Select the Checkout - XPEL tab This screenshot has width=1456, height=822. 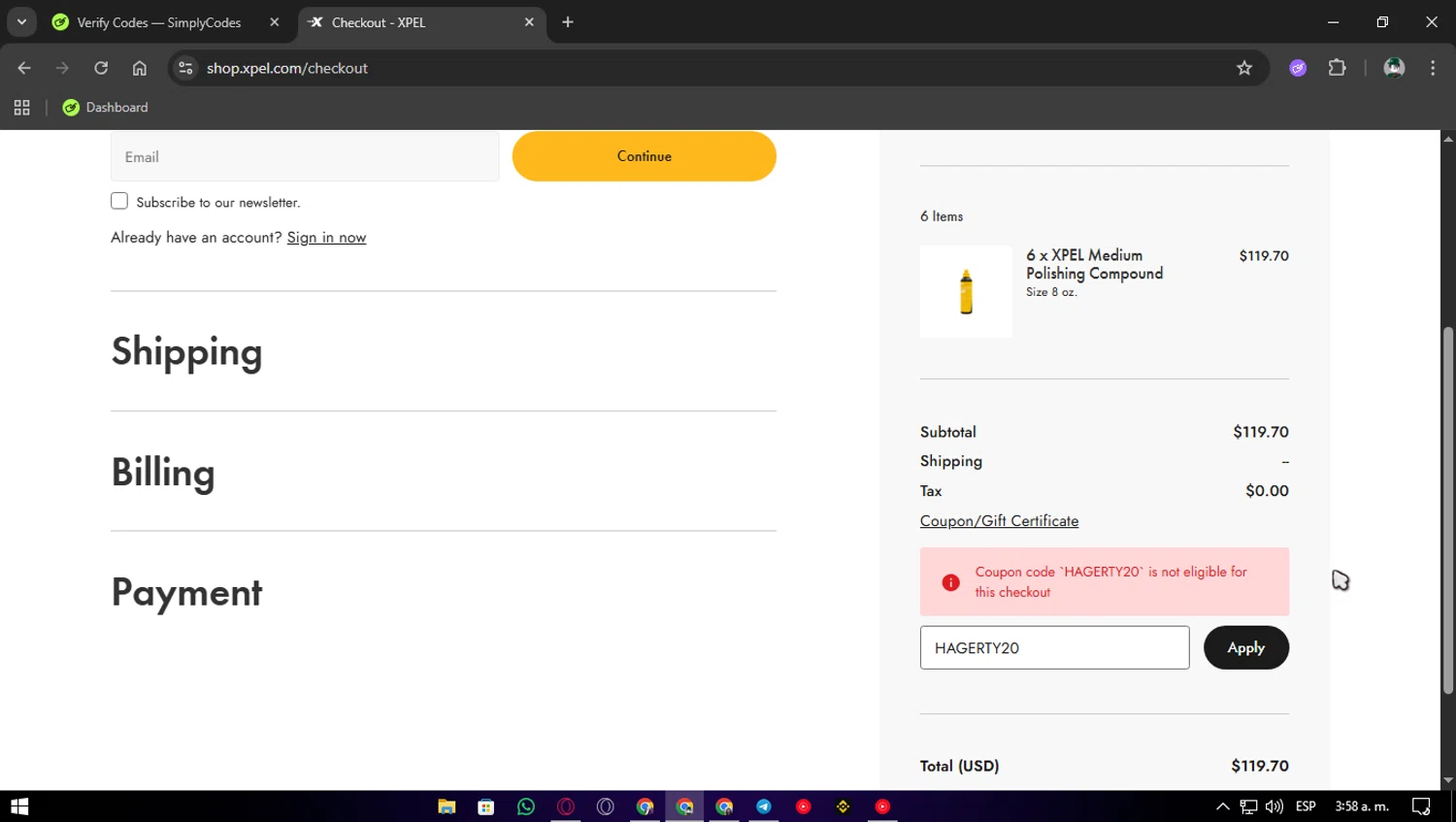(422, 22)
